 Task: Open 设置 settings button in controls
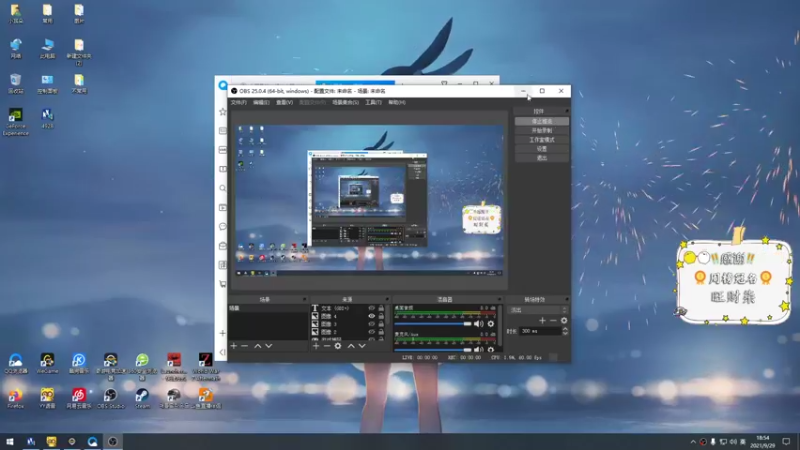tap(541, 149)
